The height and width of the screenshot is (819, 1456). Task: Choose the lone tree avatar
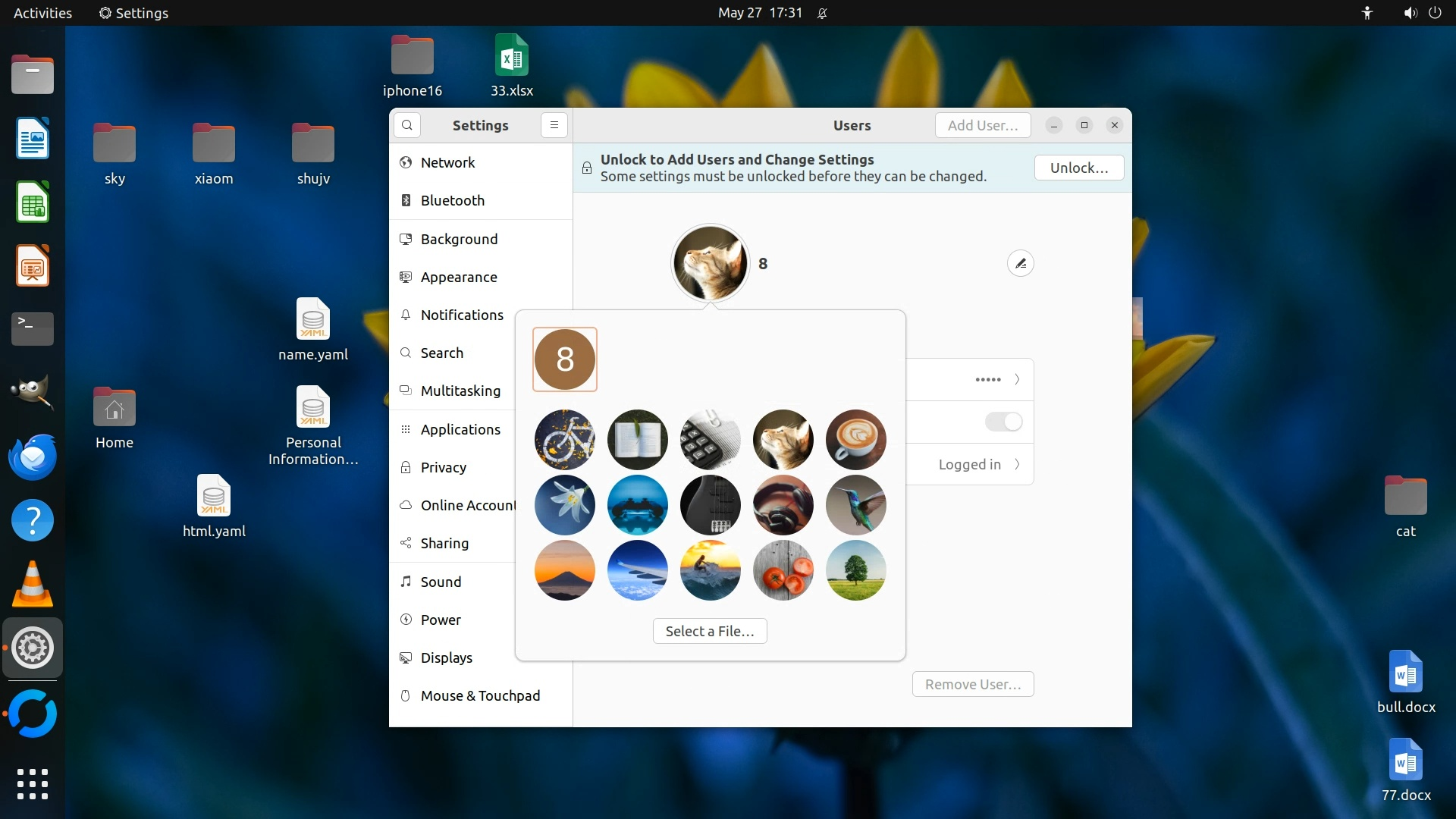(855, 570)
